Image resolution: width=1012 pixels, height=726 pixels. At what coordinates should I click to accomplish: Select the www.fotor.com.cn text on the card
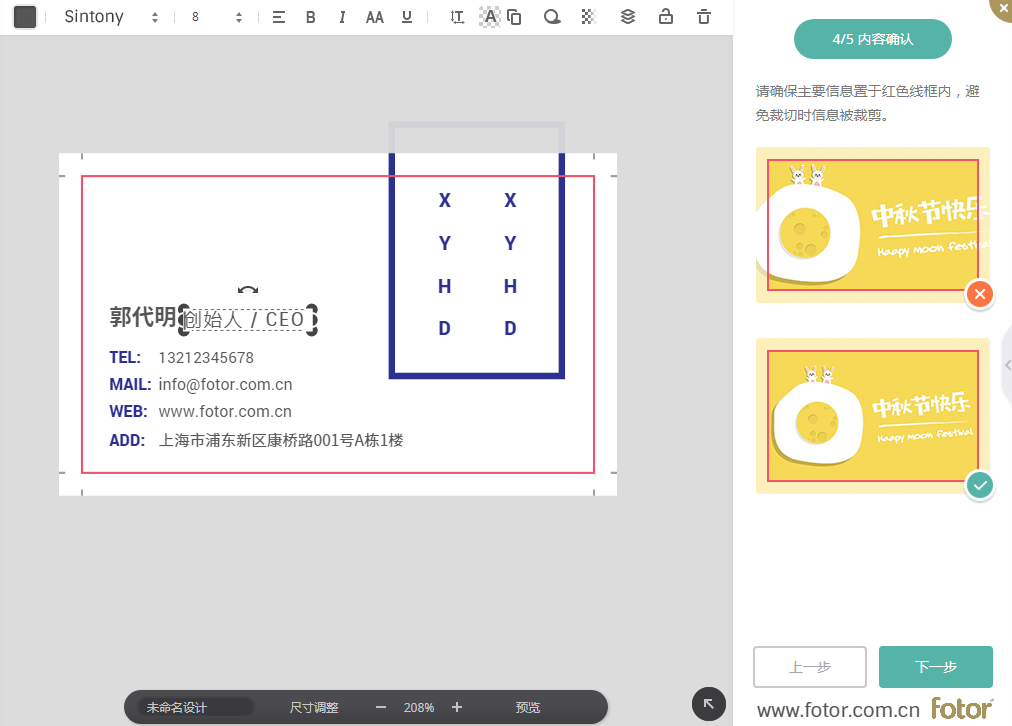pos(225,412)
